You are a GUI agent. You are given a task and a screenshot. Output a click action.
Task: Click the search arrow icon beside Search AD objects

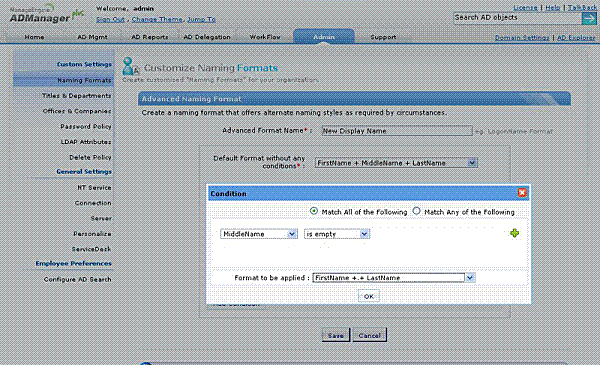pyautogui.click(x=589, y=18)
